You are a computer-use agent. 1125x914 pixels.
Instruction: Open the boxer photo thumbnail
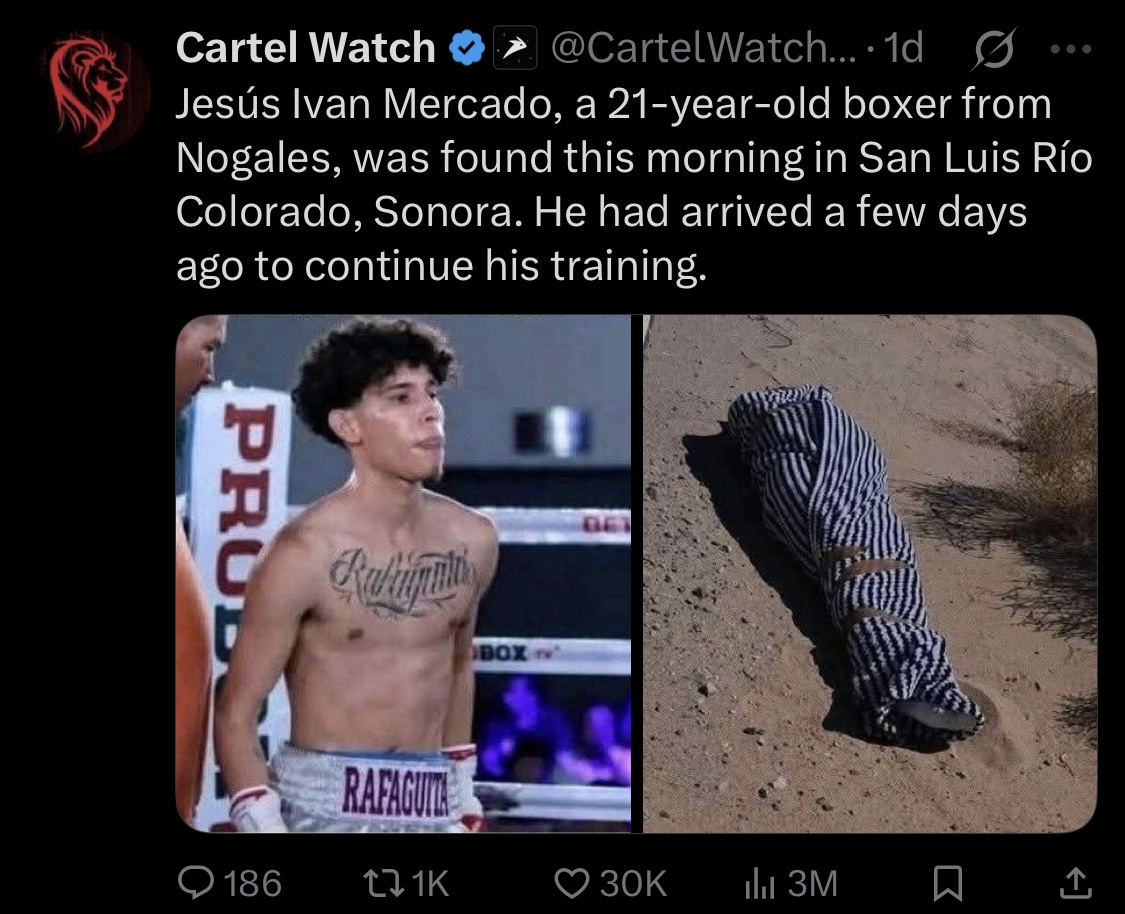[x=403, y=574]
